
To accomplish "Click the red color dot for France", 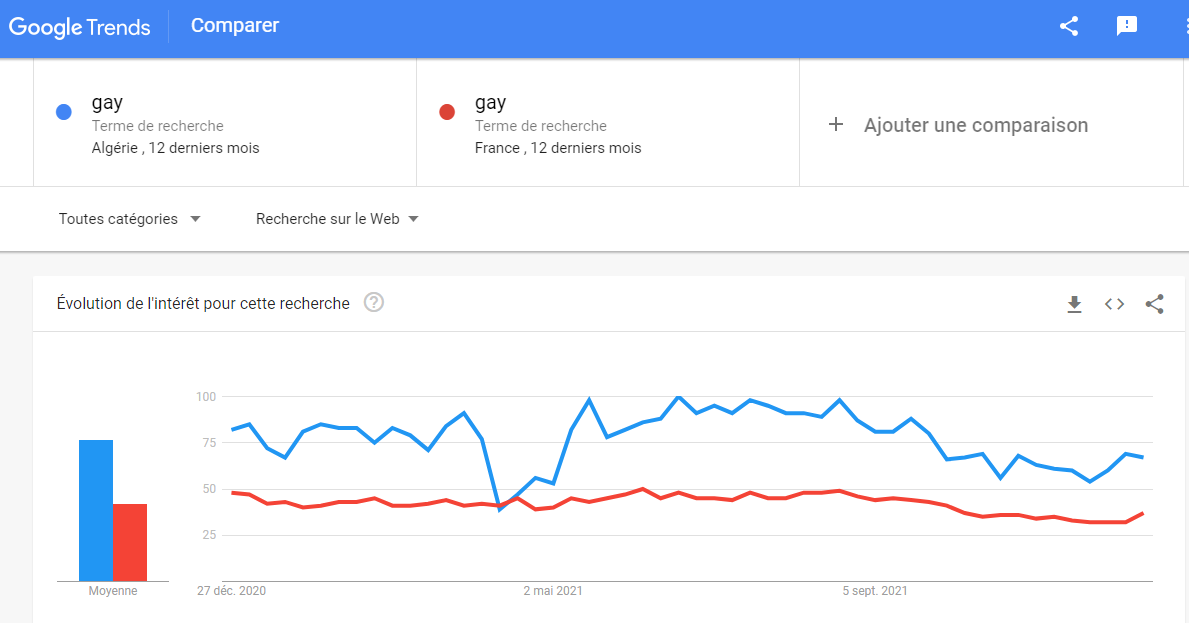I will click(x=447, y=112).
